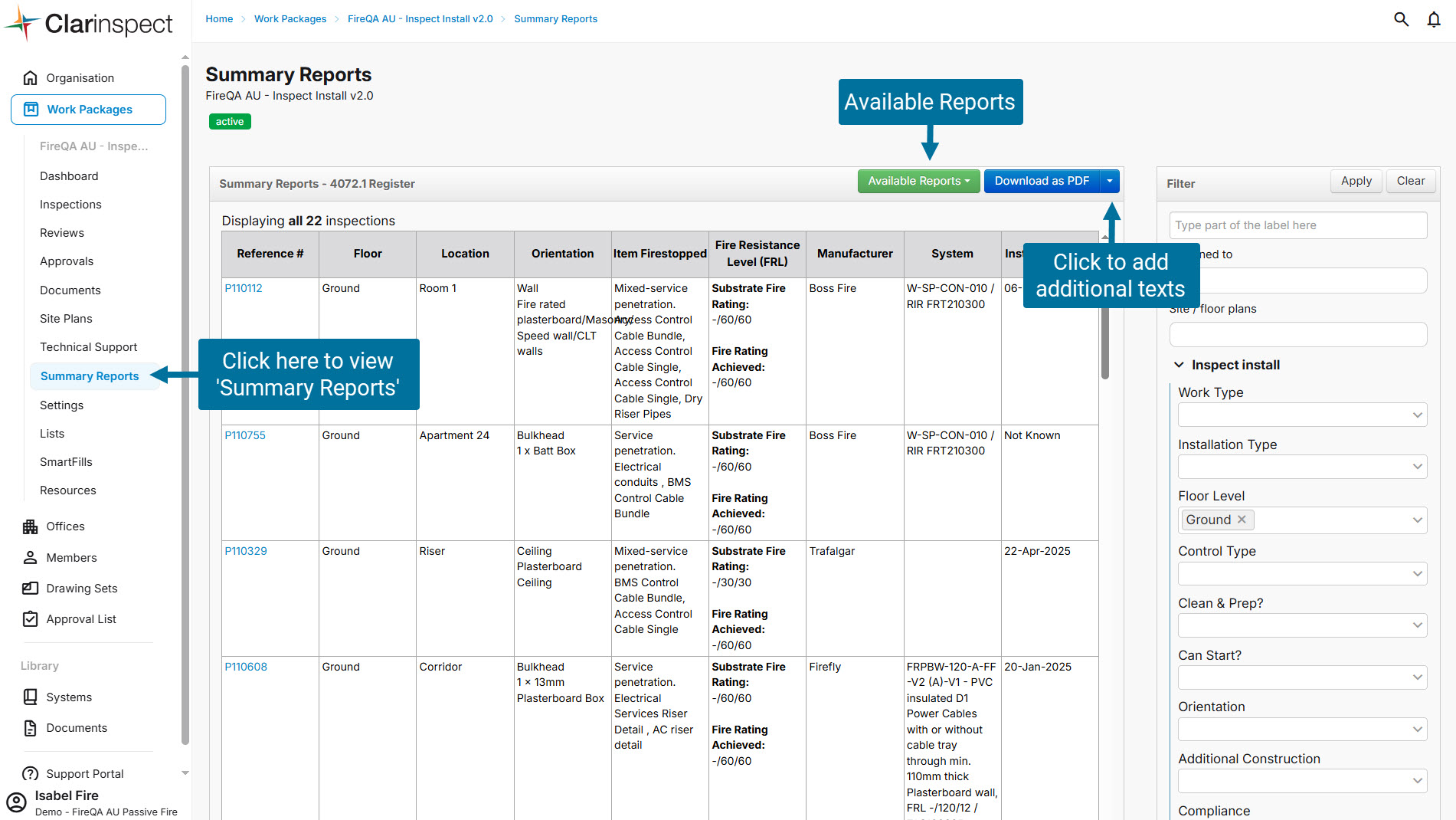Viewport: 1456px width, 820px height.
Task: Go to Dashboard in the sidebar
Action: tap(69, 175)
